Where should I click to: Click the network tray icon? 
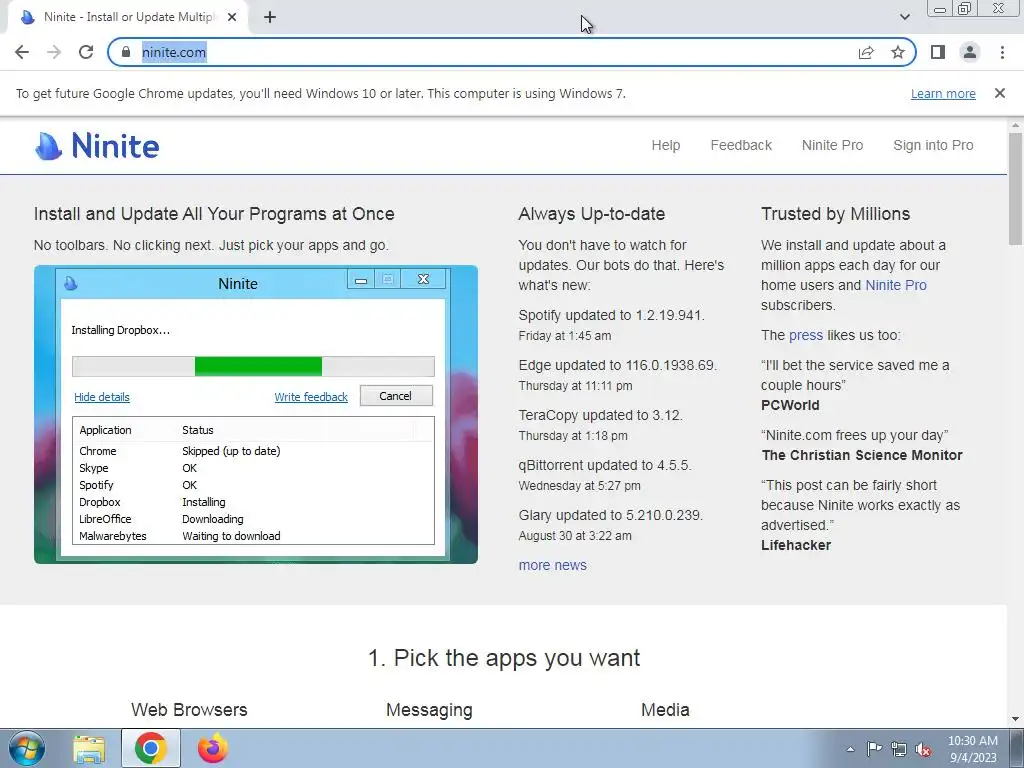899,749
